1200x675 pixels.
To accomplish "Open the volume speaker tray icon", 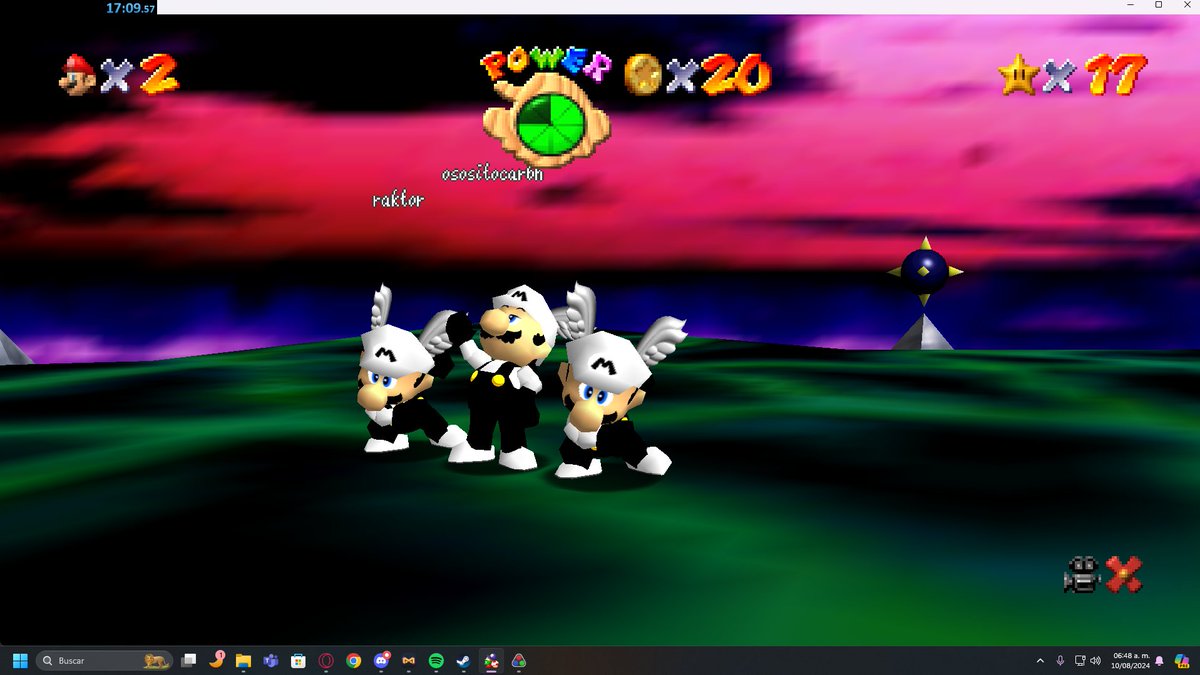I will click(x=1095, y=661).
